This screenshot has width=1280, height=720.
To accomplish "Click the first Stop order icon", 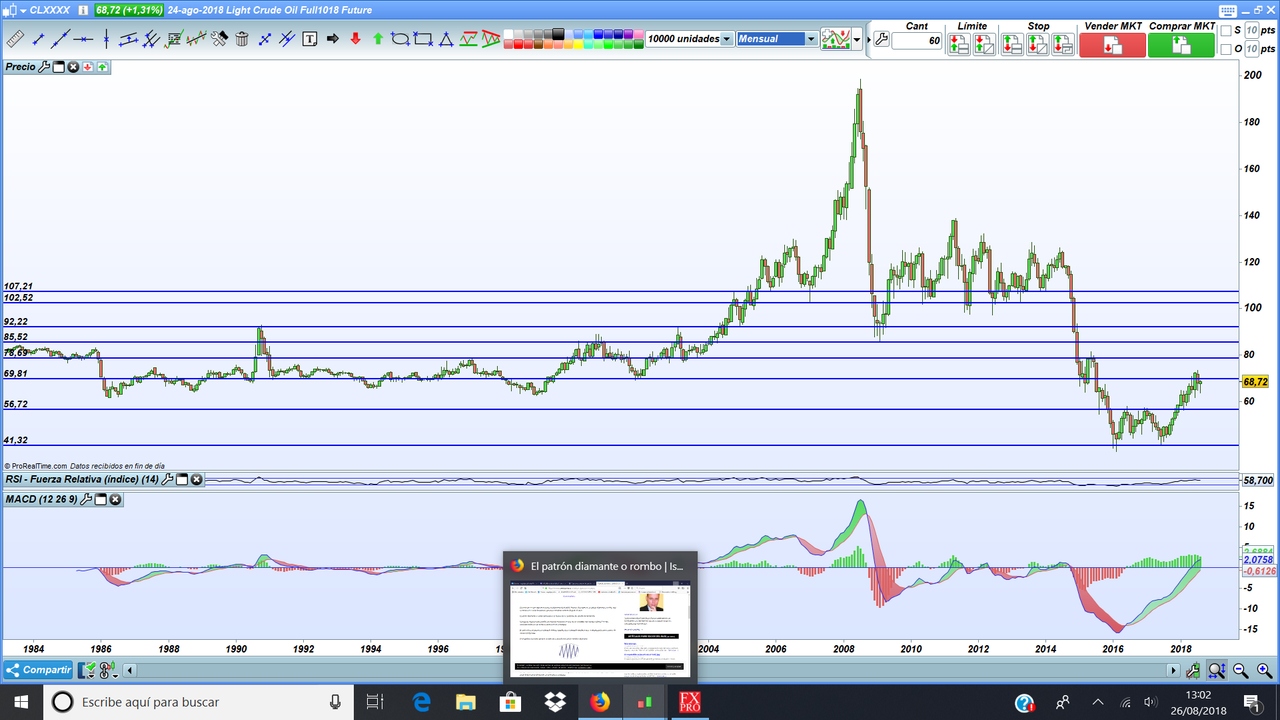I will click(1011, 45).
